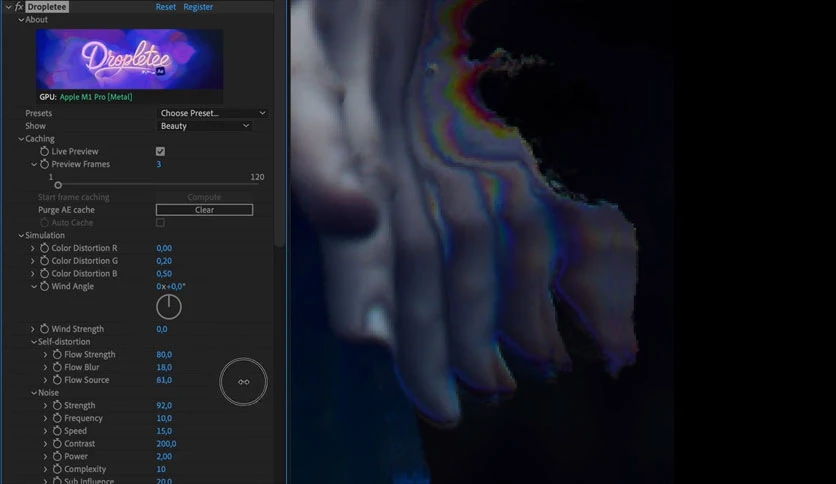Click the circular link cursor overlay
Viewport: 836px width, 484px height.
[243, 382]
